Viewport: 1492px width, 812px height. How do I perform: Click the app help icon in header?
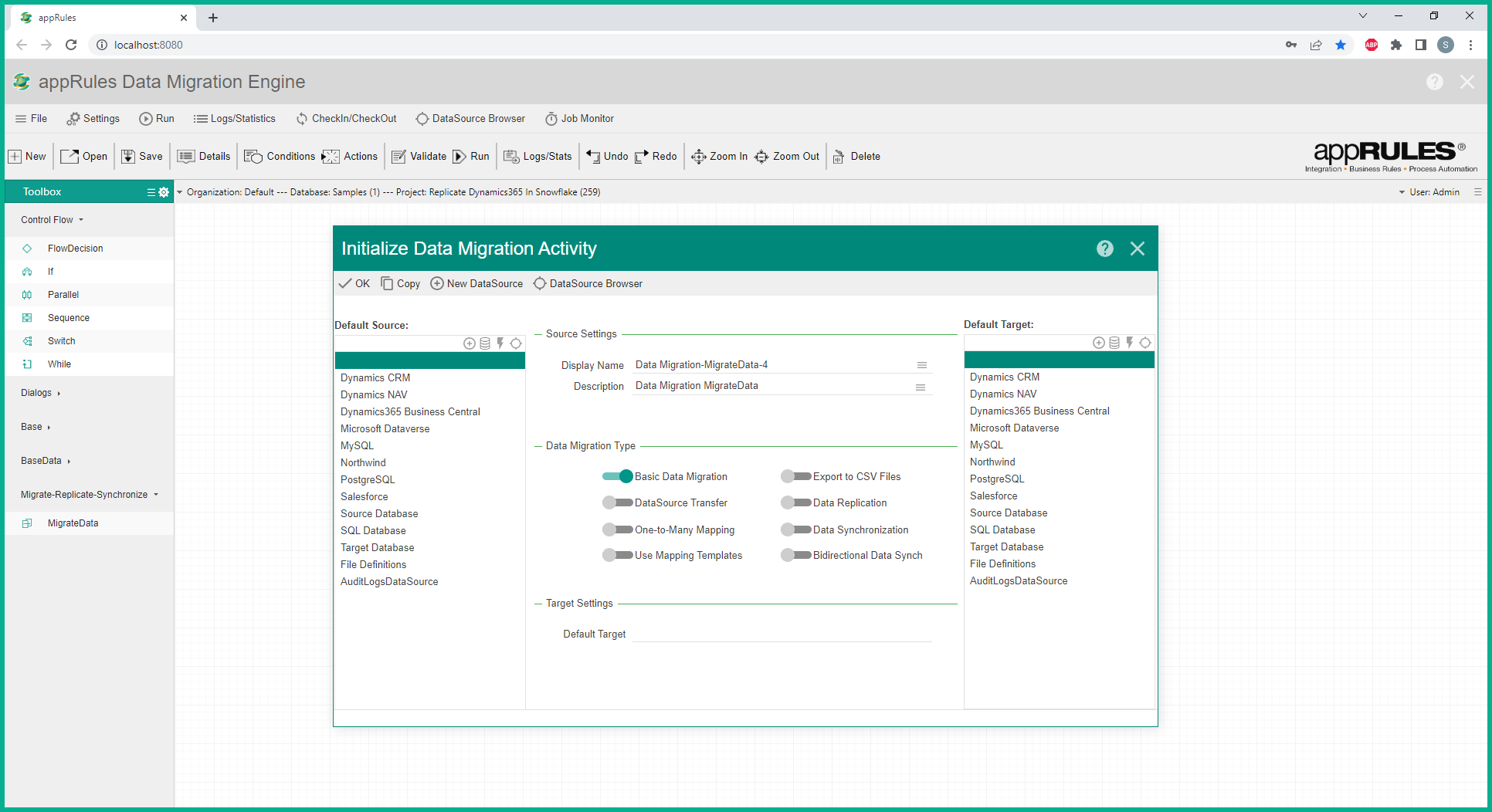(1435, 82)
